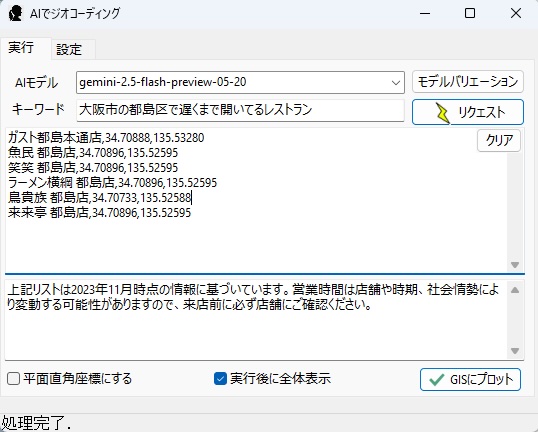Open gemini-2.5-flash-preview-05-20 combo box
The width and height of the screenshot is (538, 432).
click(240, 82)
